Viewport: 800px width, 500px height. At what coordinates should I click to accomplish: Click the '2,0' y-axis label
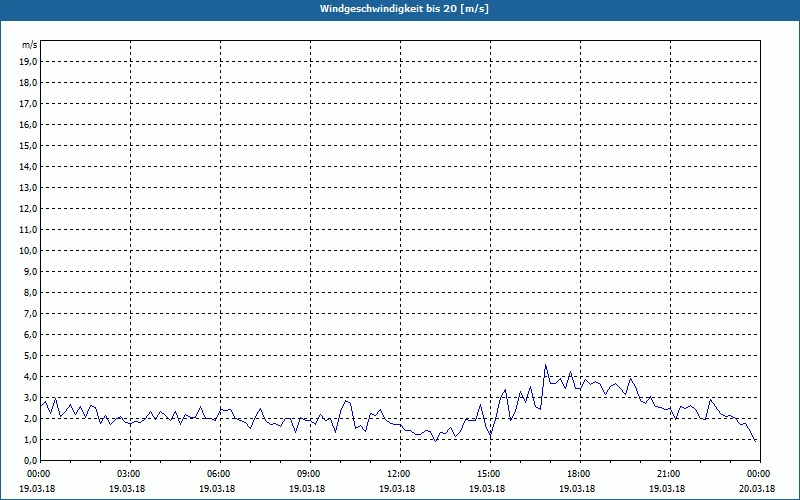30,418
